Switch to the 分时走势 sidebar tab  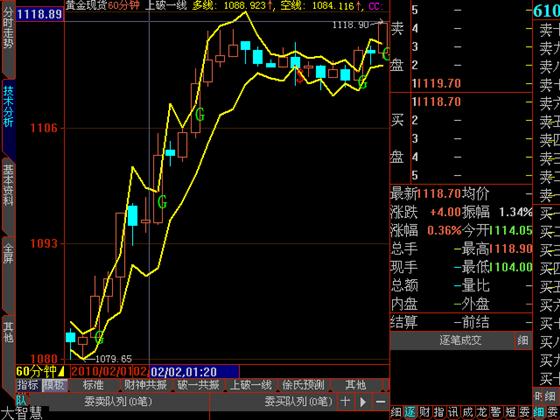coord(9,29)
